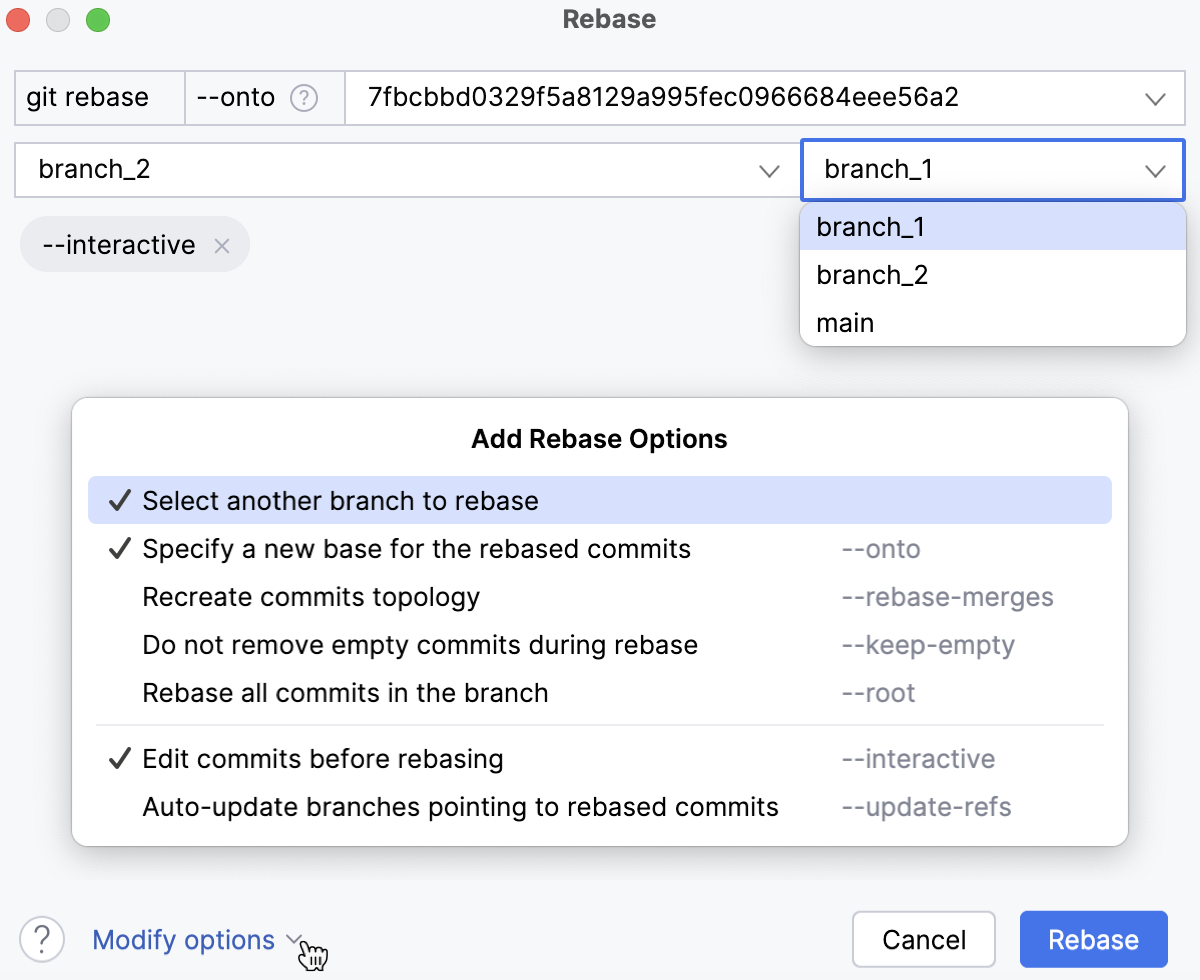The image size is (1200, 980).
Task: Choose Do not remove empty commits
Action: pyautogui.click(x=420, y=645)
